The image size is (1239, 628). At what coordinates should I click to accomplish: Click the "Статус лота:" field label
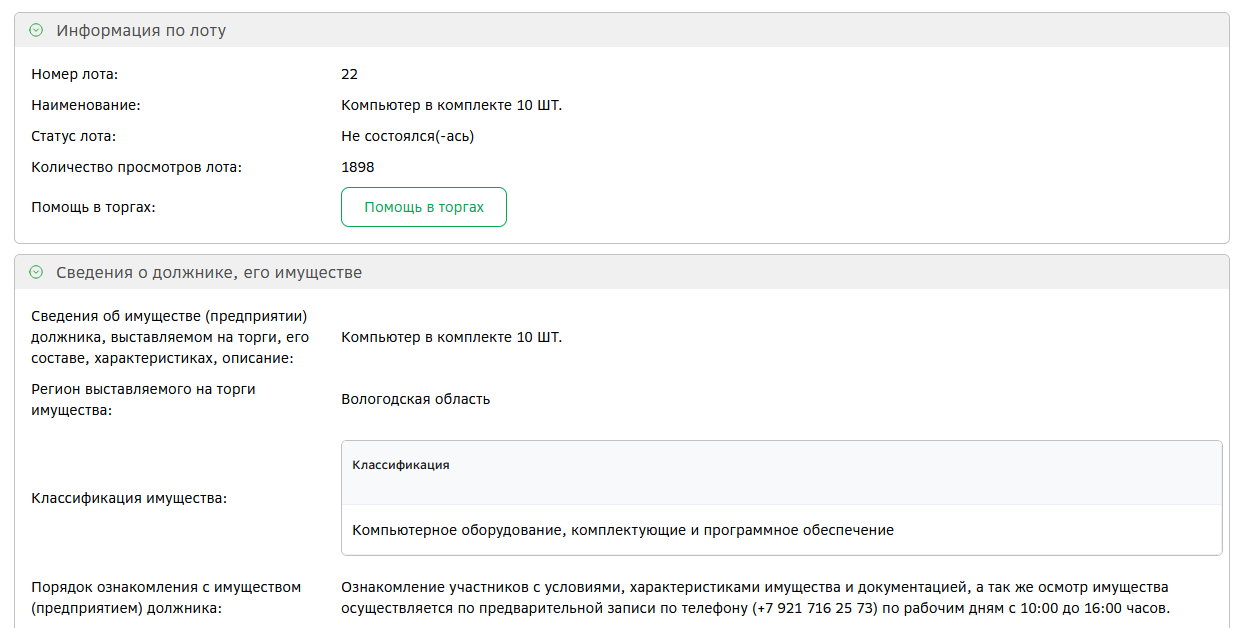(x=74, y=136)
